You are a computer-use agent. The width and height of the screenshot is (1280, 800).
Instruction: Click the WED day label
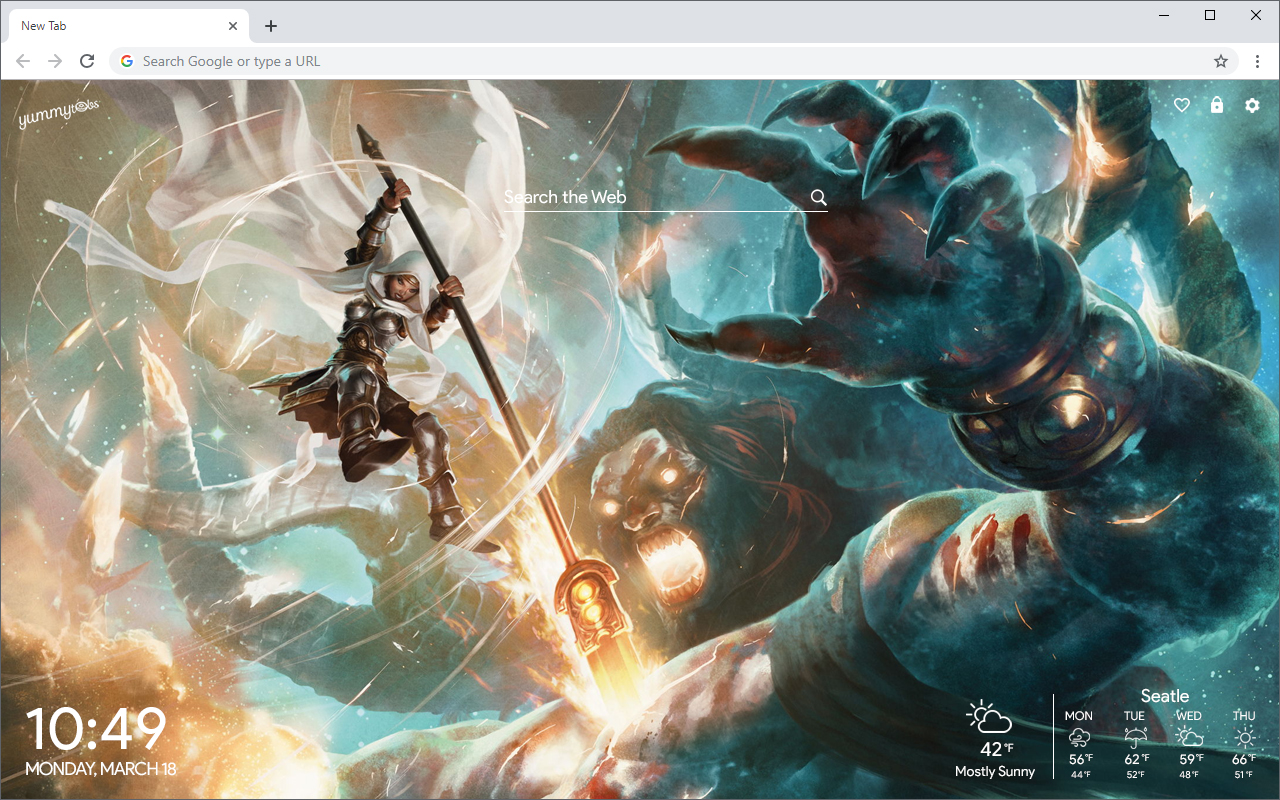point(1189,716)
